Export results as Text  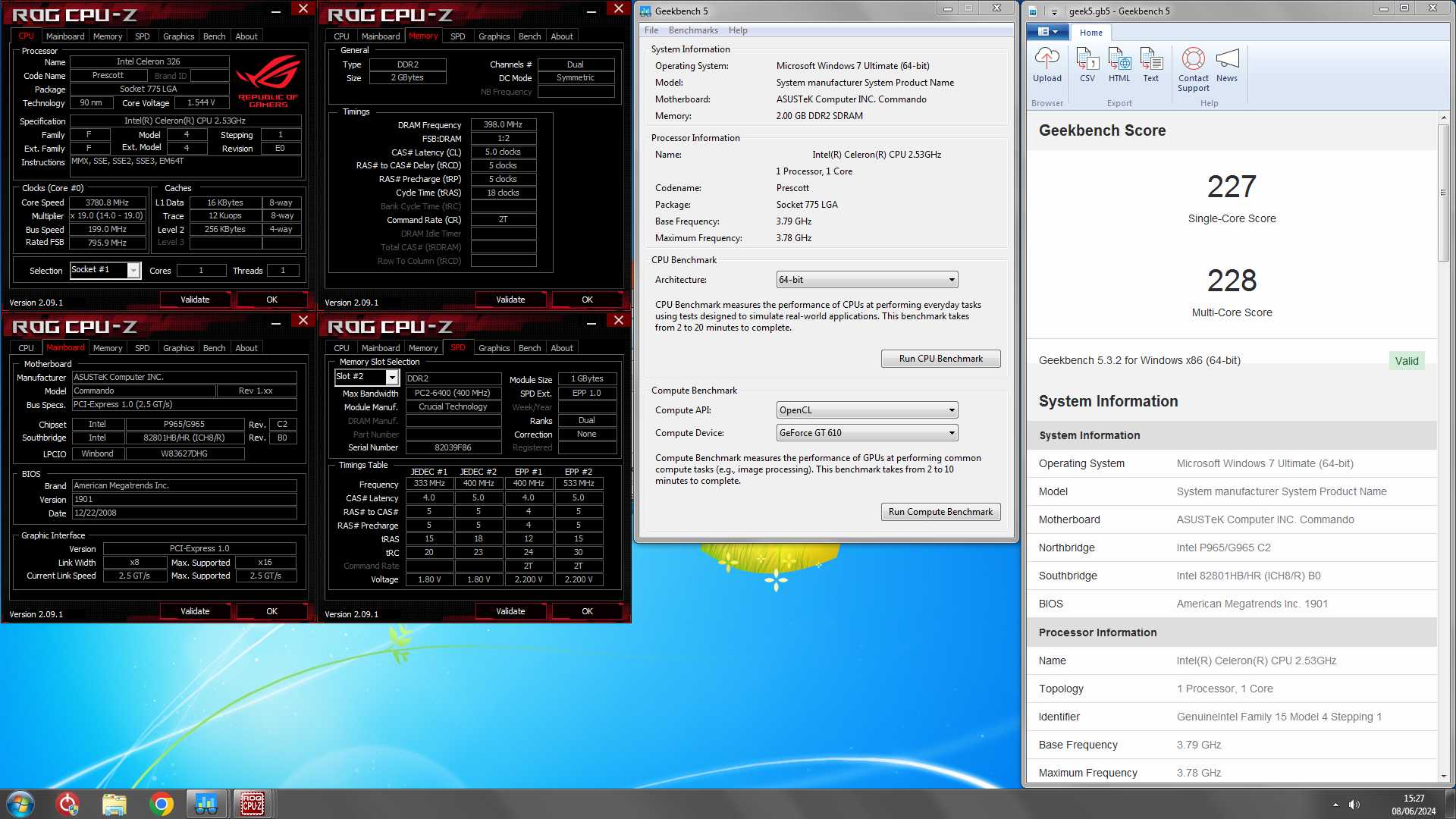point(1151,65)
